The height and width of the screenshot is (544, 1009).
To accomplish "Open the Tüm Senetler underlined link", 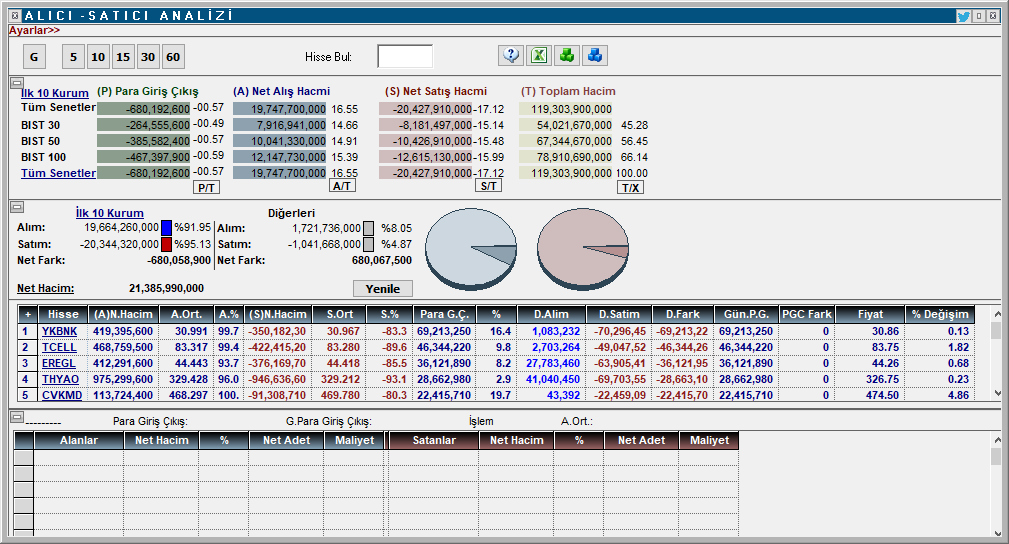I will [59, 173].
